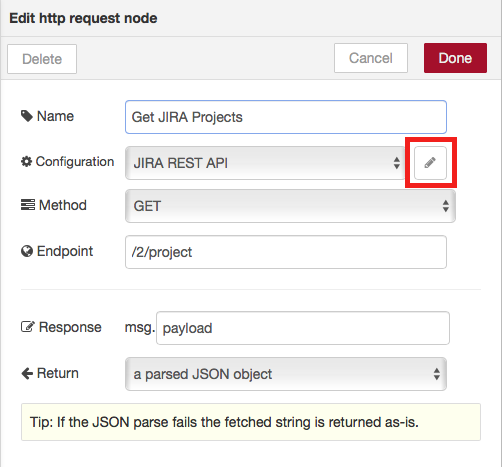This screenshot has height=467, width=502.
Task: Click the left arrow icon beside Return
Action: coord(27,373)
